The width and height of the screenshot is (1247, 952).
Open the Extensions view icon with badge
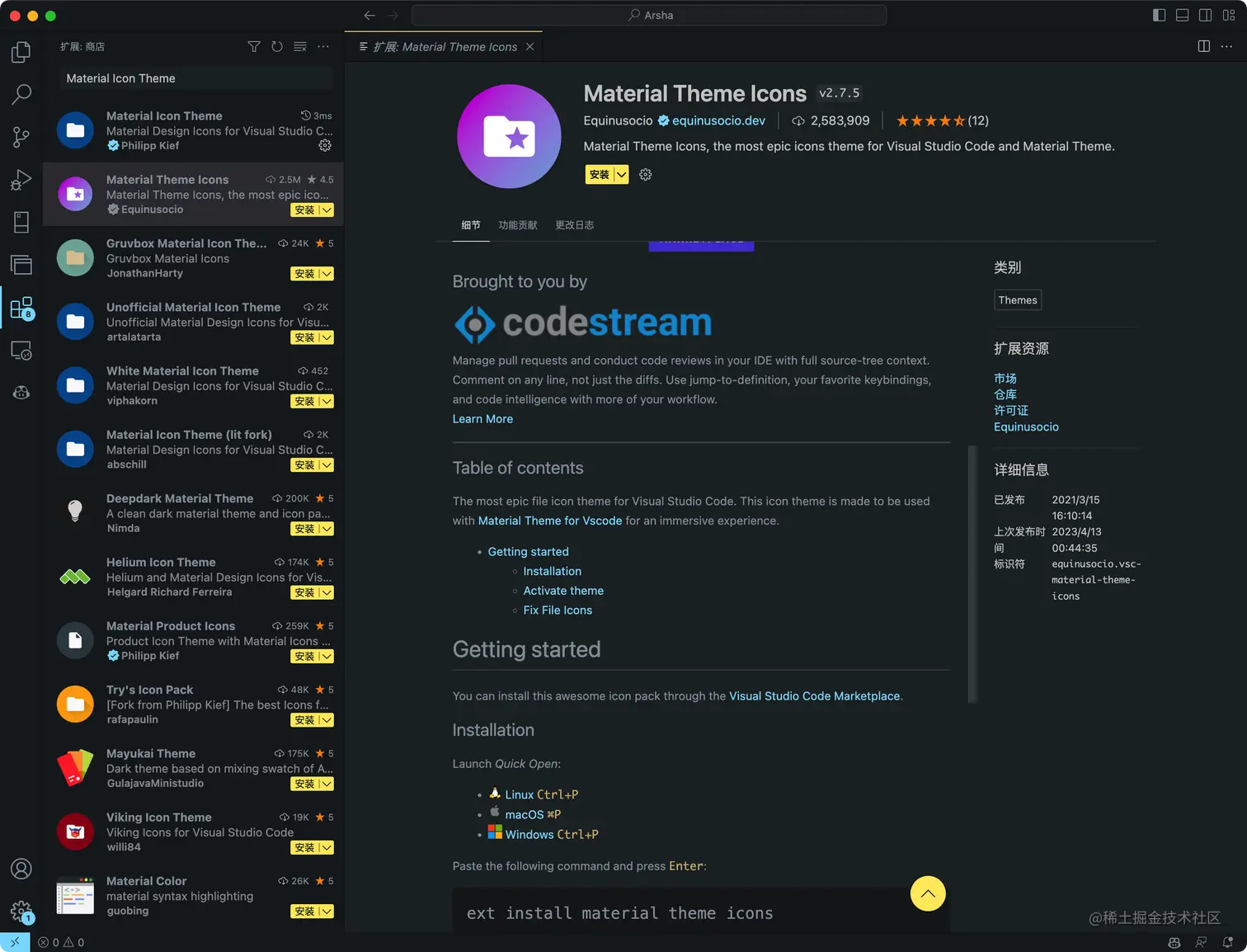click(x=21, y=308)
